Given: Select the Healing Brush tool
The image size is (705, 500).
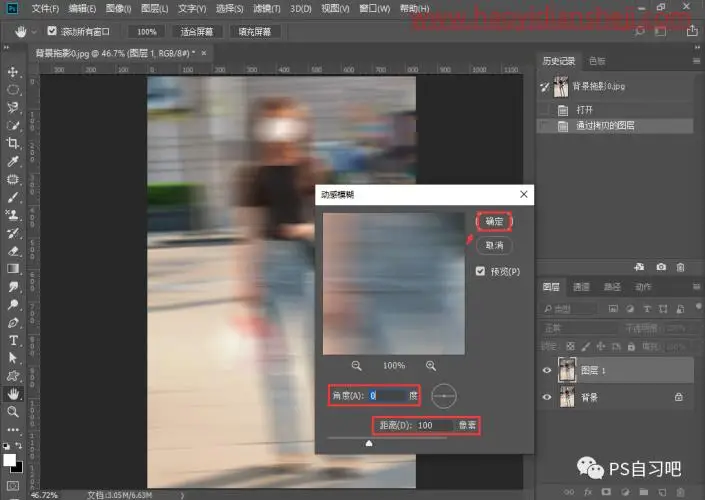Looking at the screenshot, I should click(13, 179).
